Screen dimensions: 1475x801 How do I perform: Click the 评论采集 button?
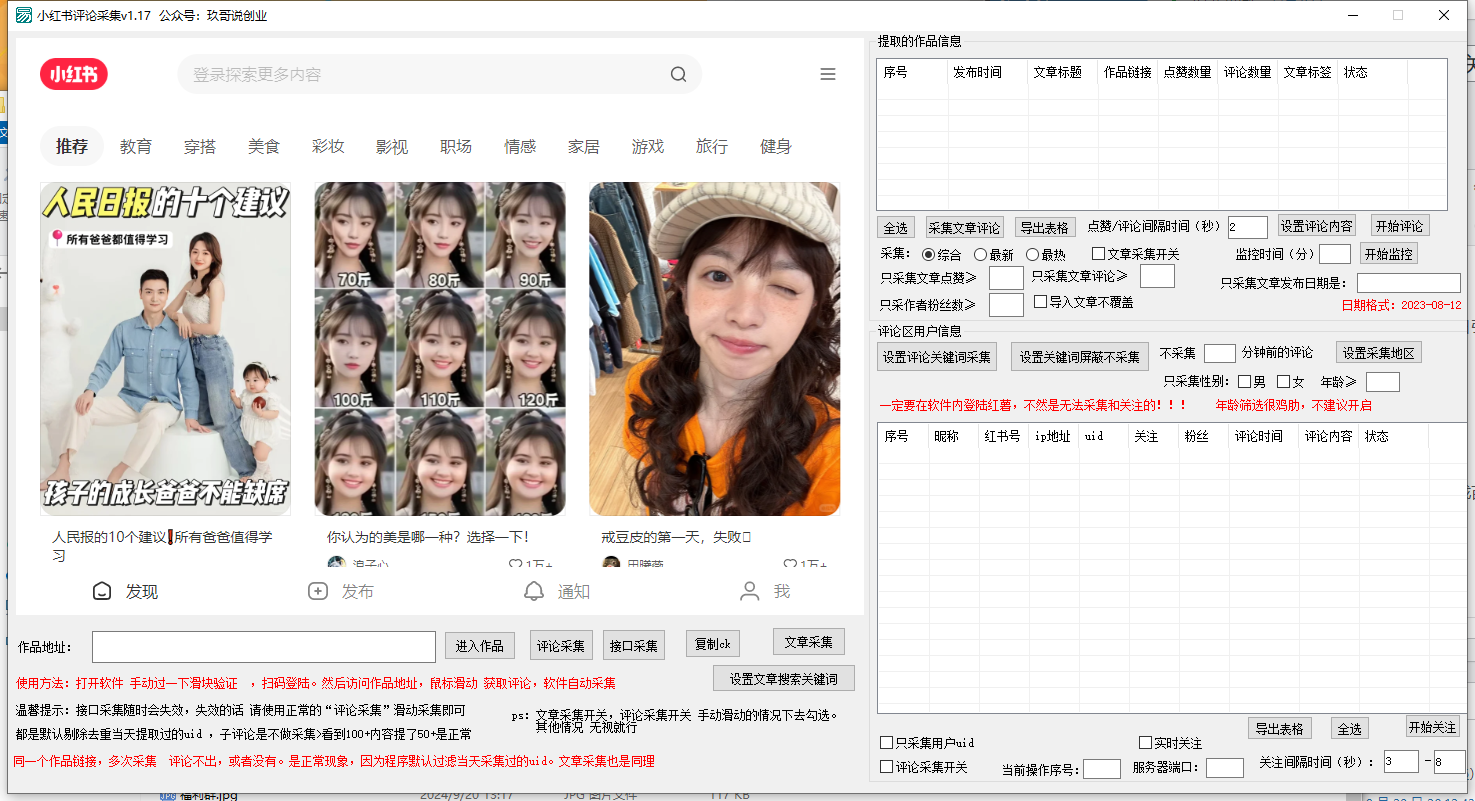click(x=561, y=646)
